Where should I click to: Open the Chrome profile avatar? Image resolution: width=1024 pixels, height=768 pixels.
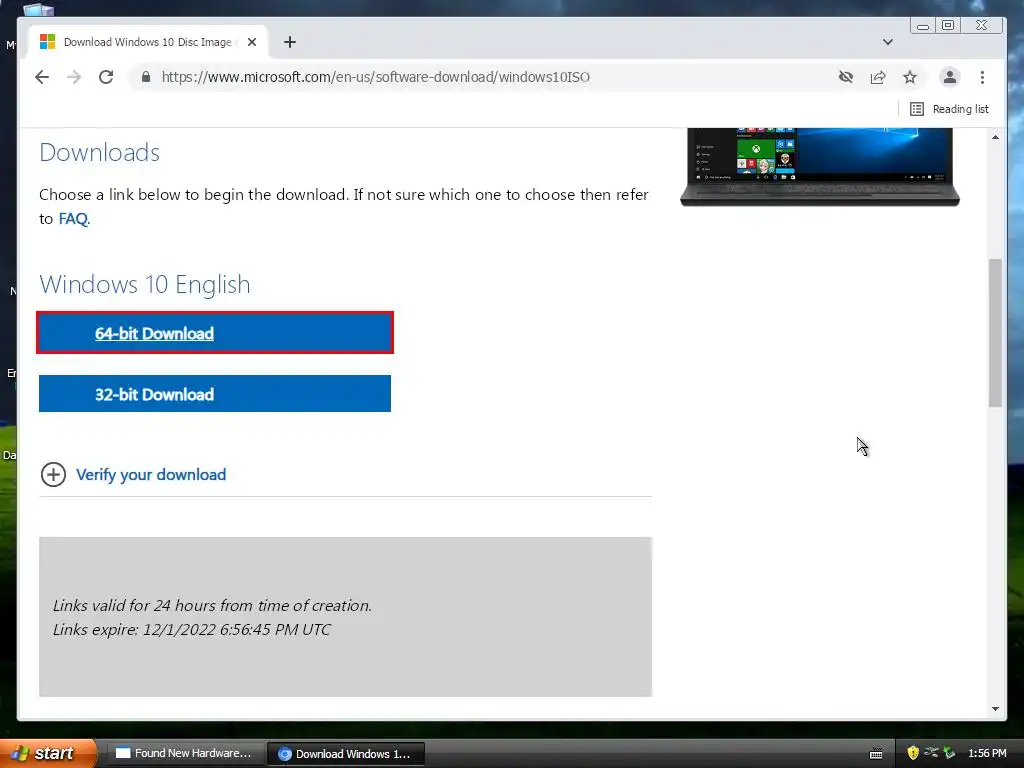click(x=950, y=77)
